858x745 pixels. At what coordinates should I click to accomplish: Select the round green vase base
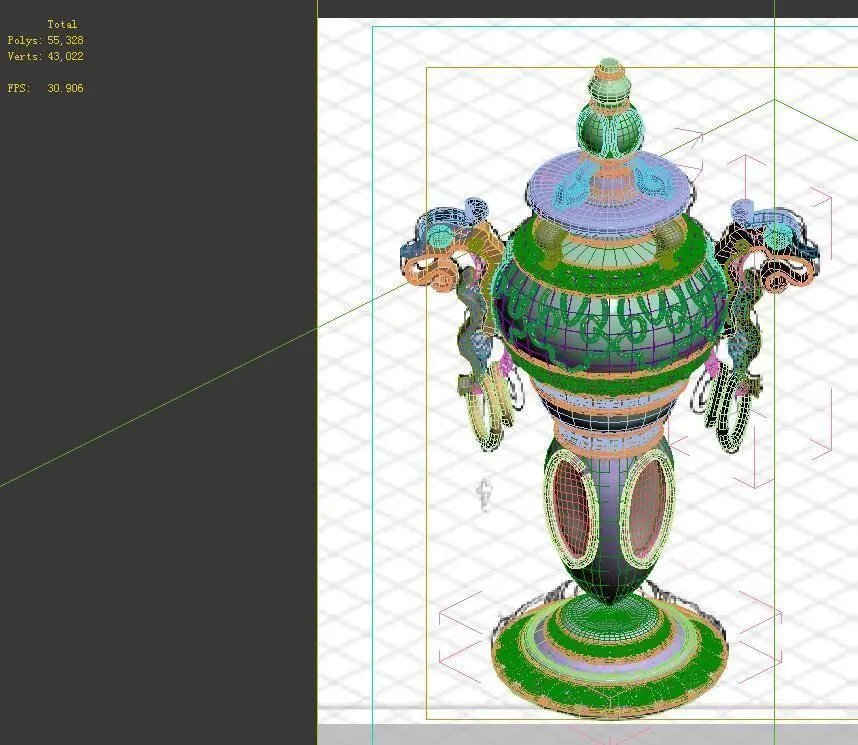coord(610,657)
